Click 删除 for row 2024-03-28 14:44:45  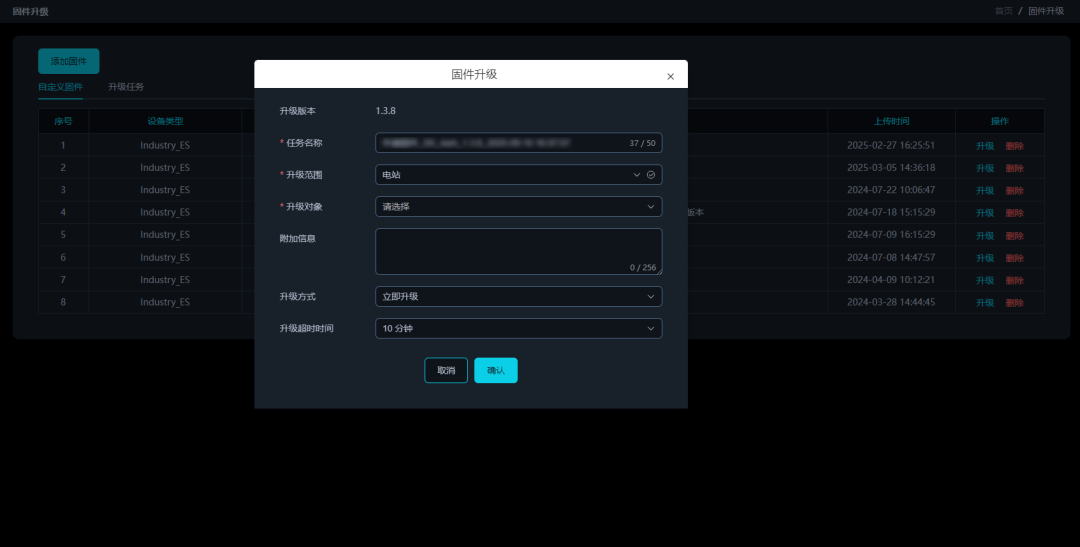(1015, 302)
